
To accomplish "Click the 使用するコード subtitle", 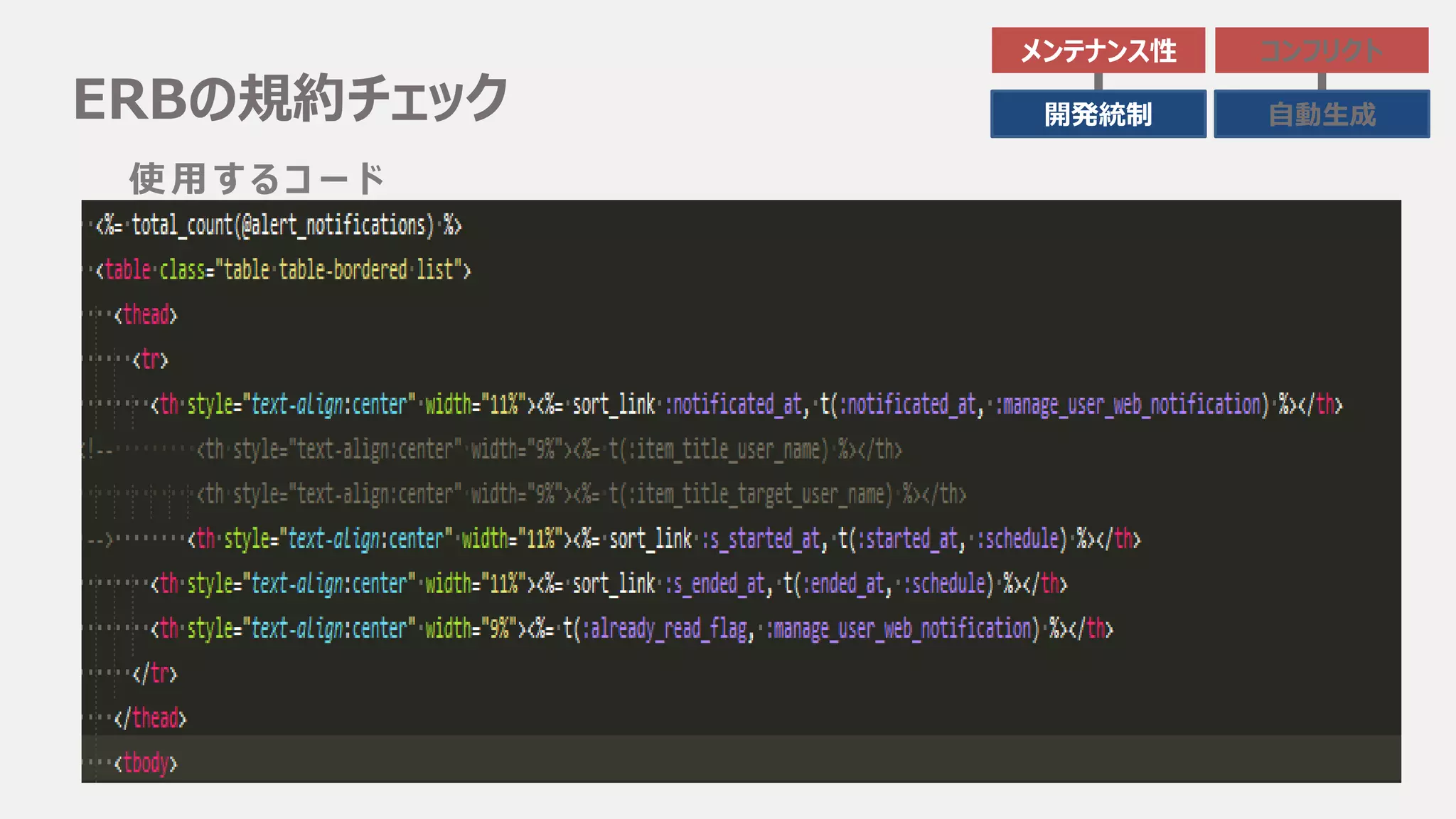I will pos(256,178).
